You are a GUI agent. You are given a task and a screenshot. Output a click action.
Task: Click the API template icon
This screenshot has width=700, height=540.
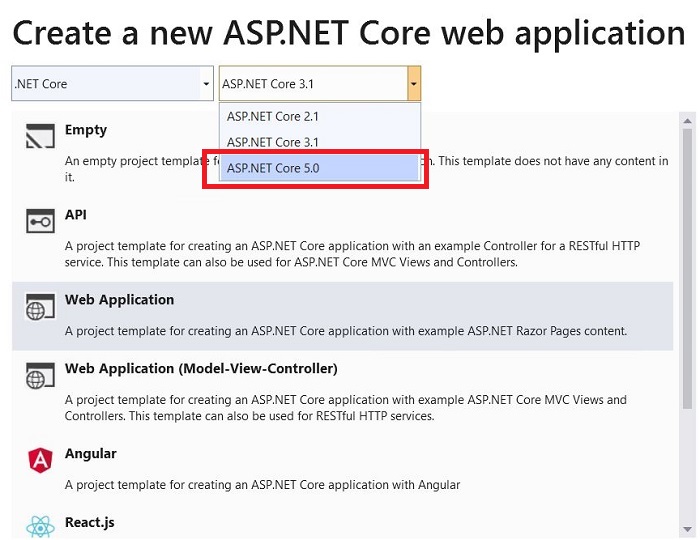tap(40, 221)
